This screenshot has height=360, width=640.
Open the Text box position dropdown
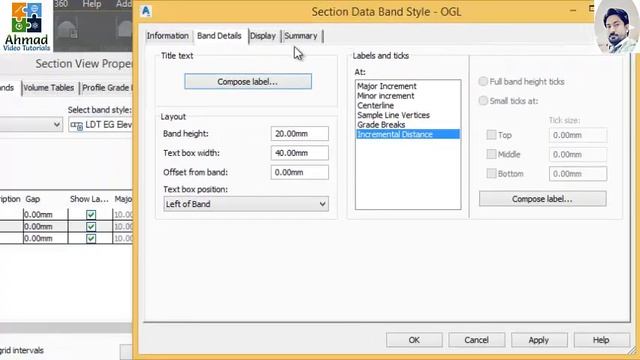(246, 204)
